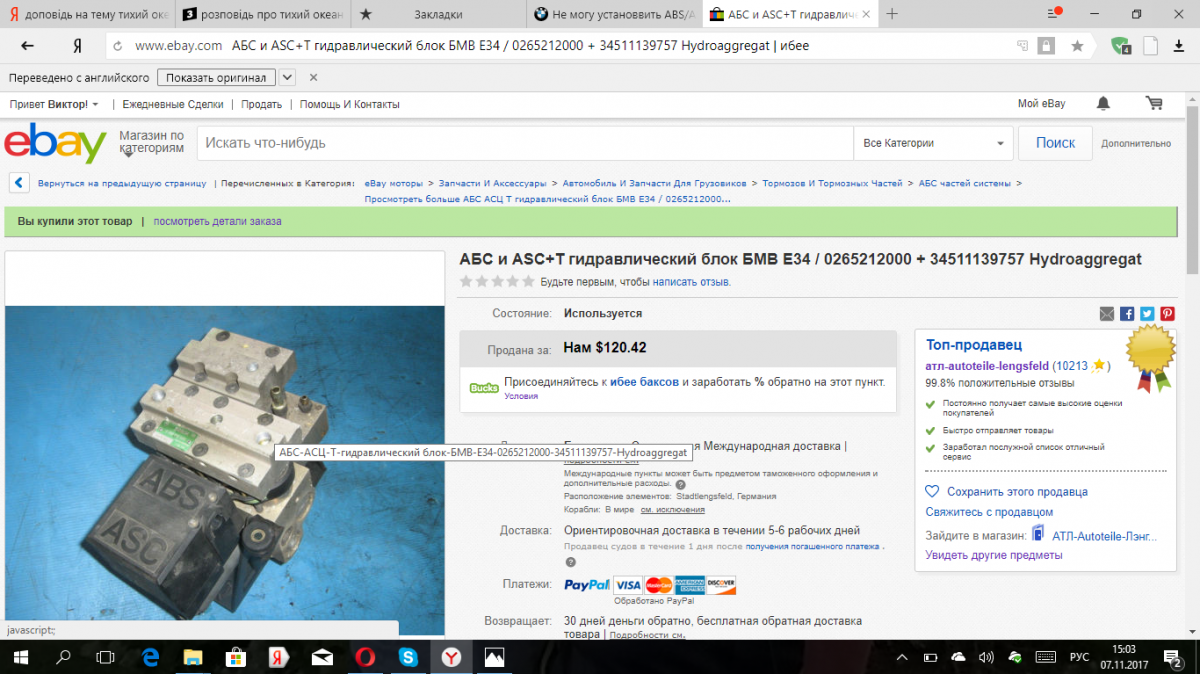The height and width of the screenshot is (674, 1200).
Task: Open Opera from the taskbar
Action: (365, 657)
